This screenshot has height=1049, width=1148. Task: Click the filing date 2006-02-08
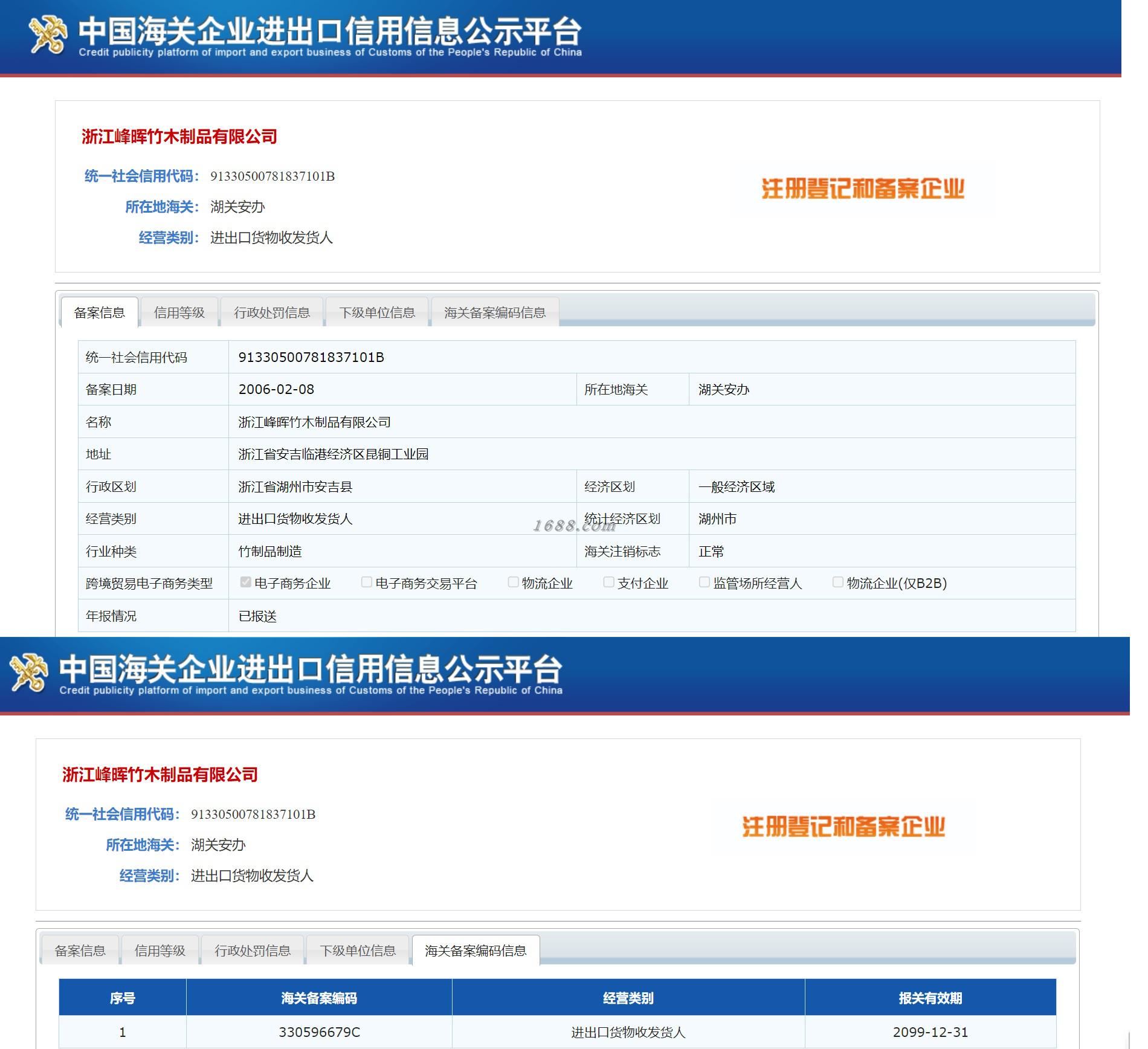[276, 389]
